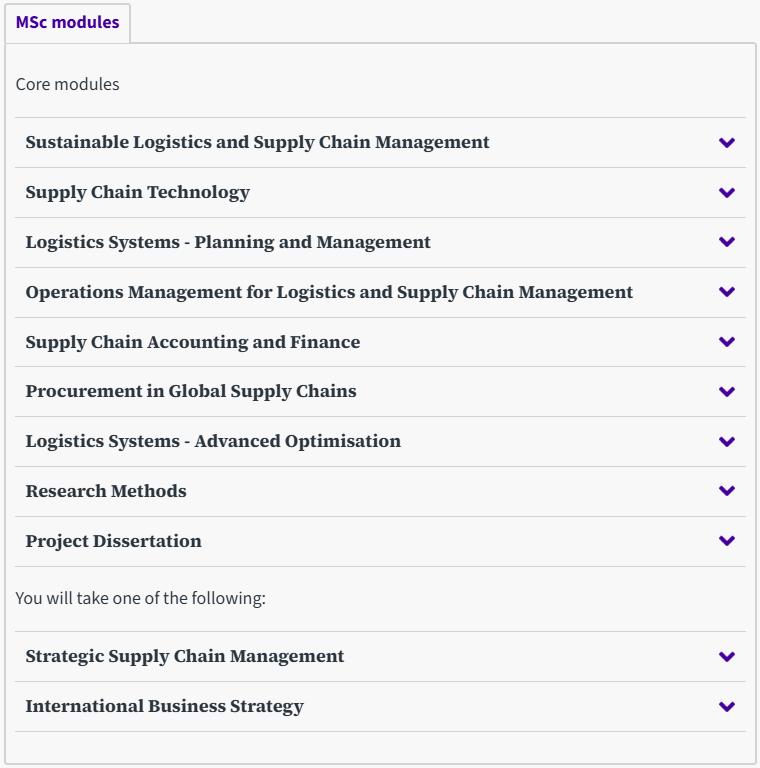Click the chevron beside Project Dissertation
The width and height of the screenshot is (760, 768).
(x=727, y=541)
